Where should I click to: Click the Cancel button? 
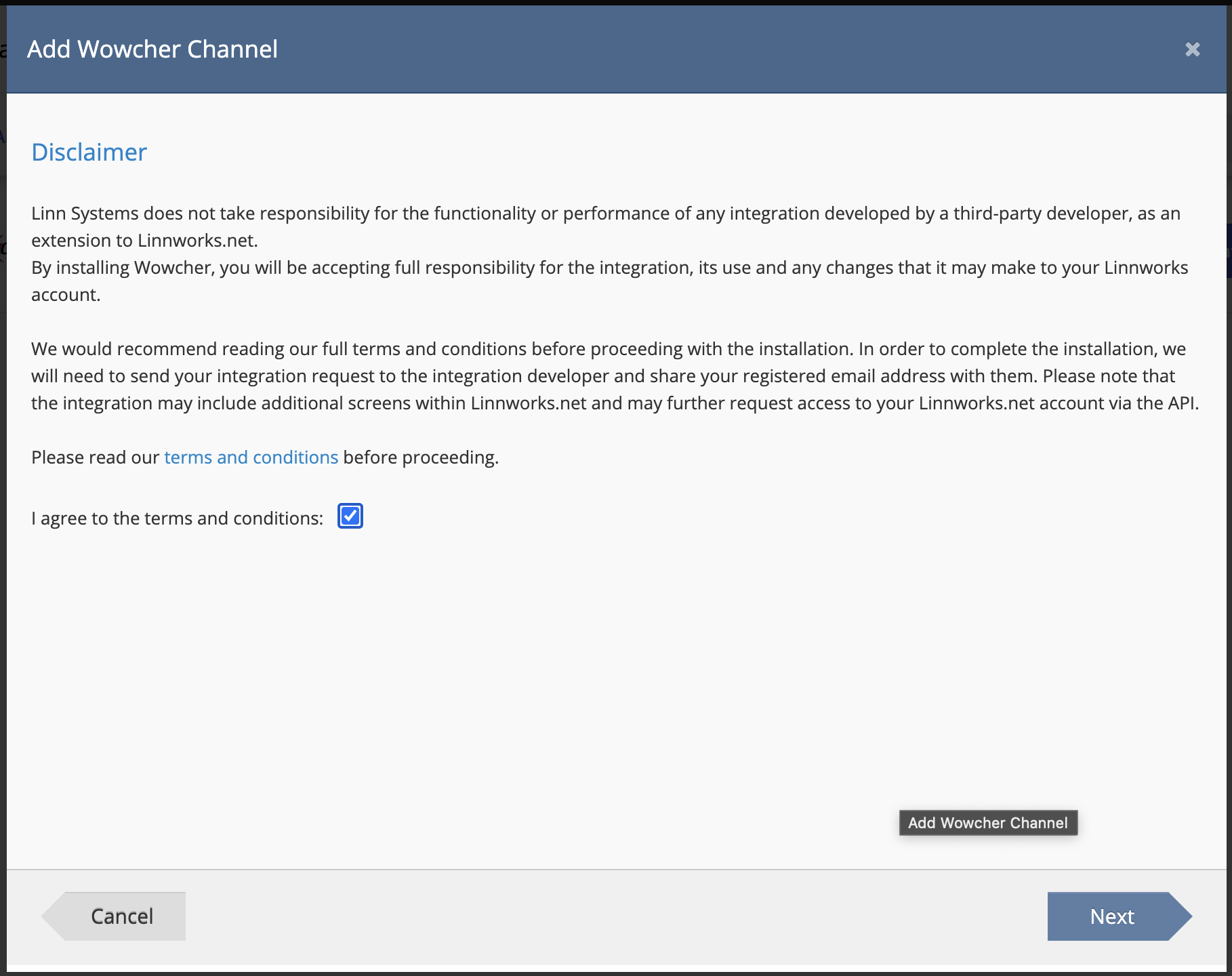coord(114,916)
